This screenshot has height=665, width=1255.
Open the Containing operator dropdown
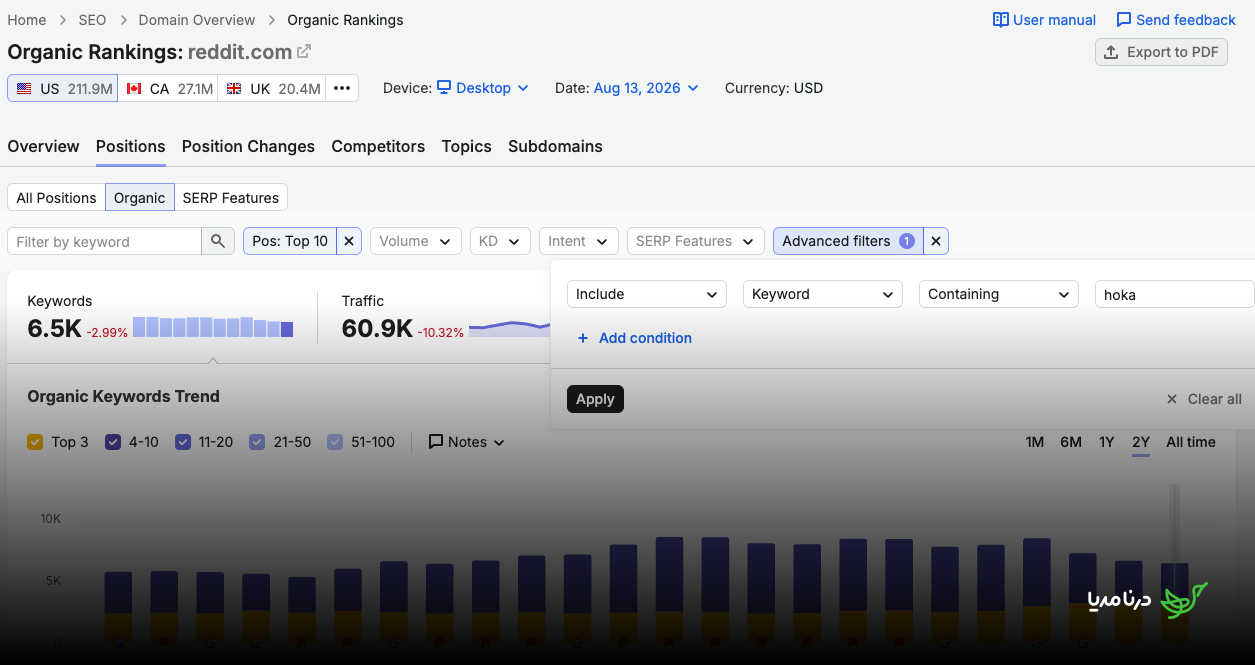click(x=999, y=294)
